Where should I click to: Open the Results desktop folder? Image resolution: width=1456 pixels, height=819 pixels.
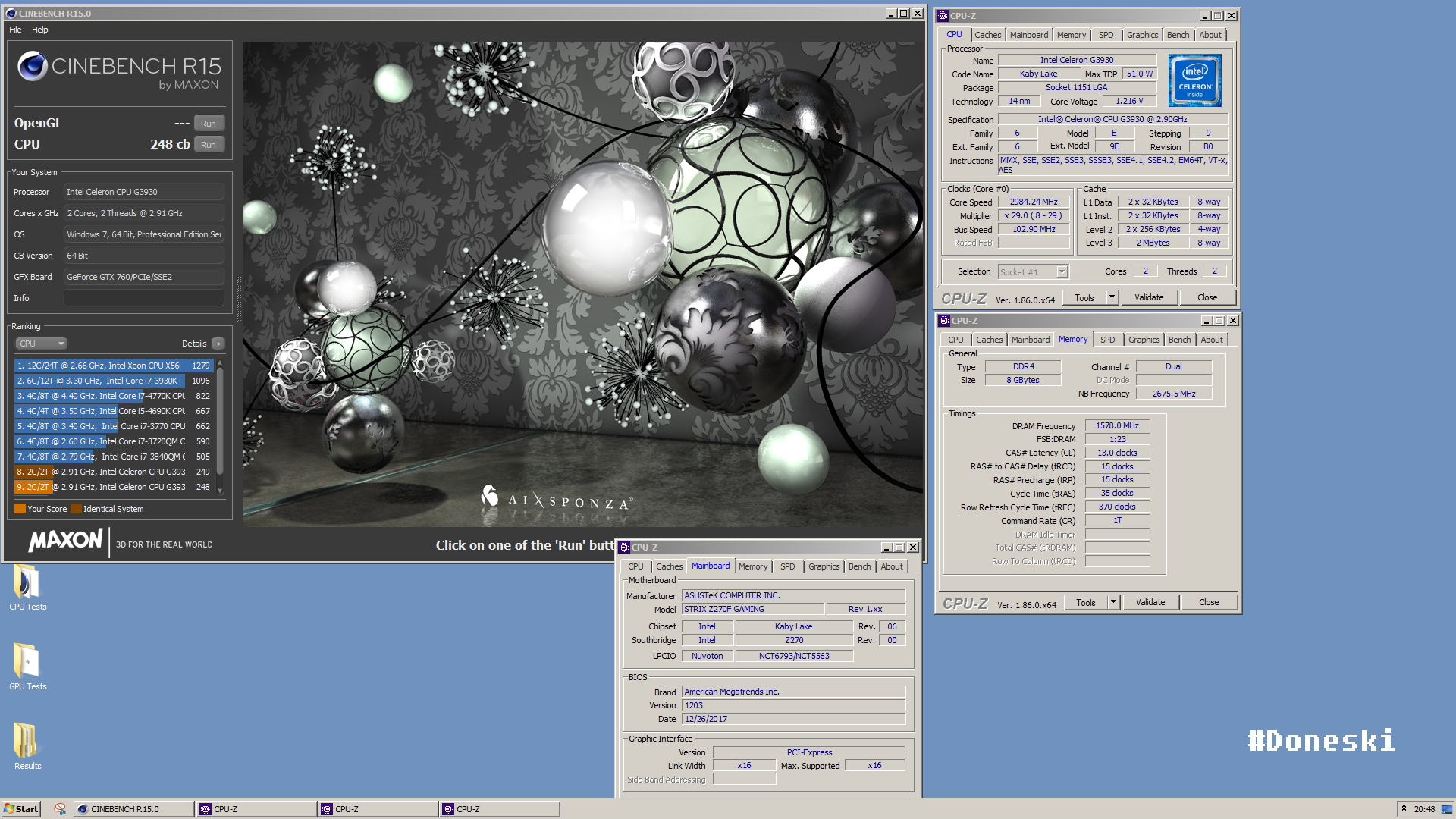[x=27, y=746]
